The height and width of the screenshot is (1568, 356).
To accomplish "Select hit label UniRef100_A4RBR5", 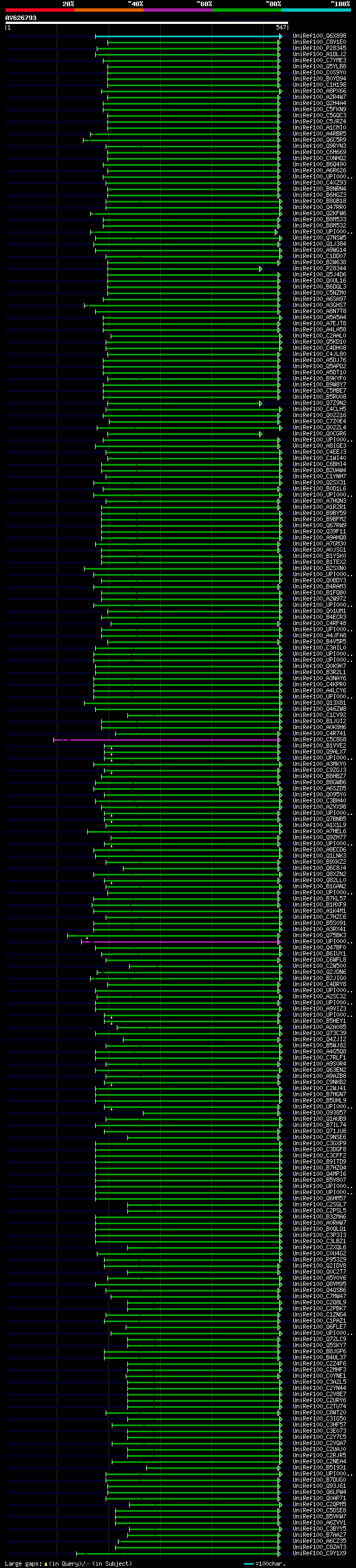I will point(319,134).
